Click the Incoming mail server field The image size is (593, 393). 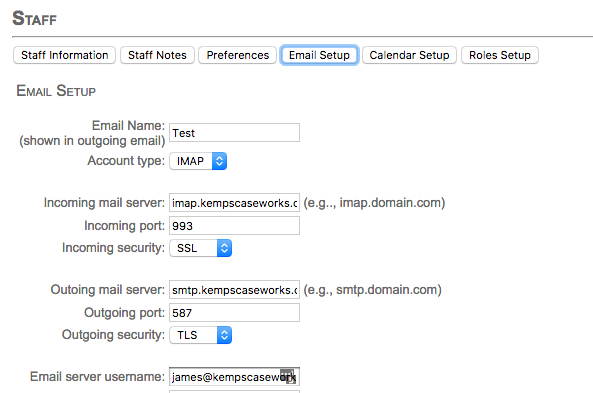(x=234, y=203)
